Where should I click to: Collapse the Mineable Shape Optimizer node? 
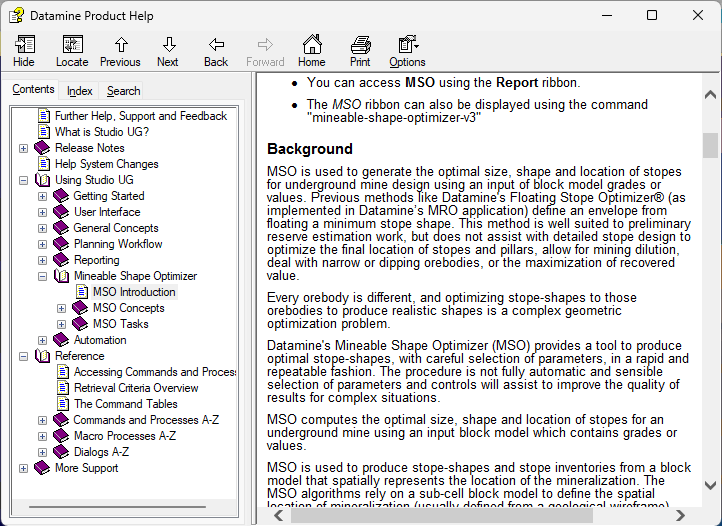pos(42,276)
